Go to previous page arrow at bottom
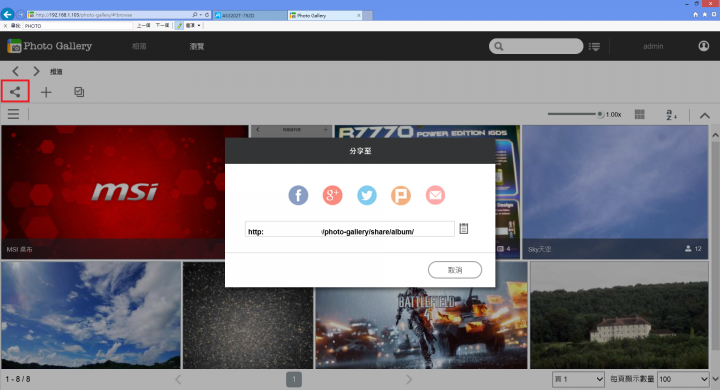The height and width of the screenshot is (390, 720). [x=178, y=379]
